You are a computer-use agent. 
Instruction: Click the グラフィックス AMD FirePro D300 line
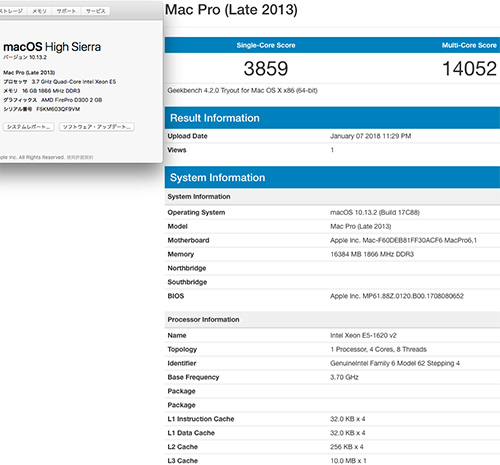point(53,100)
